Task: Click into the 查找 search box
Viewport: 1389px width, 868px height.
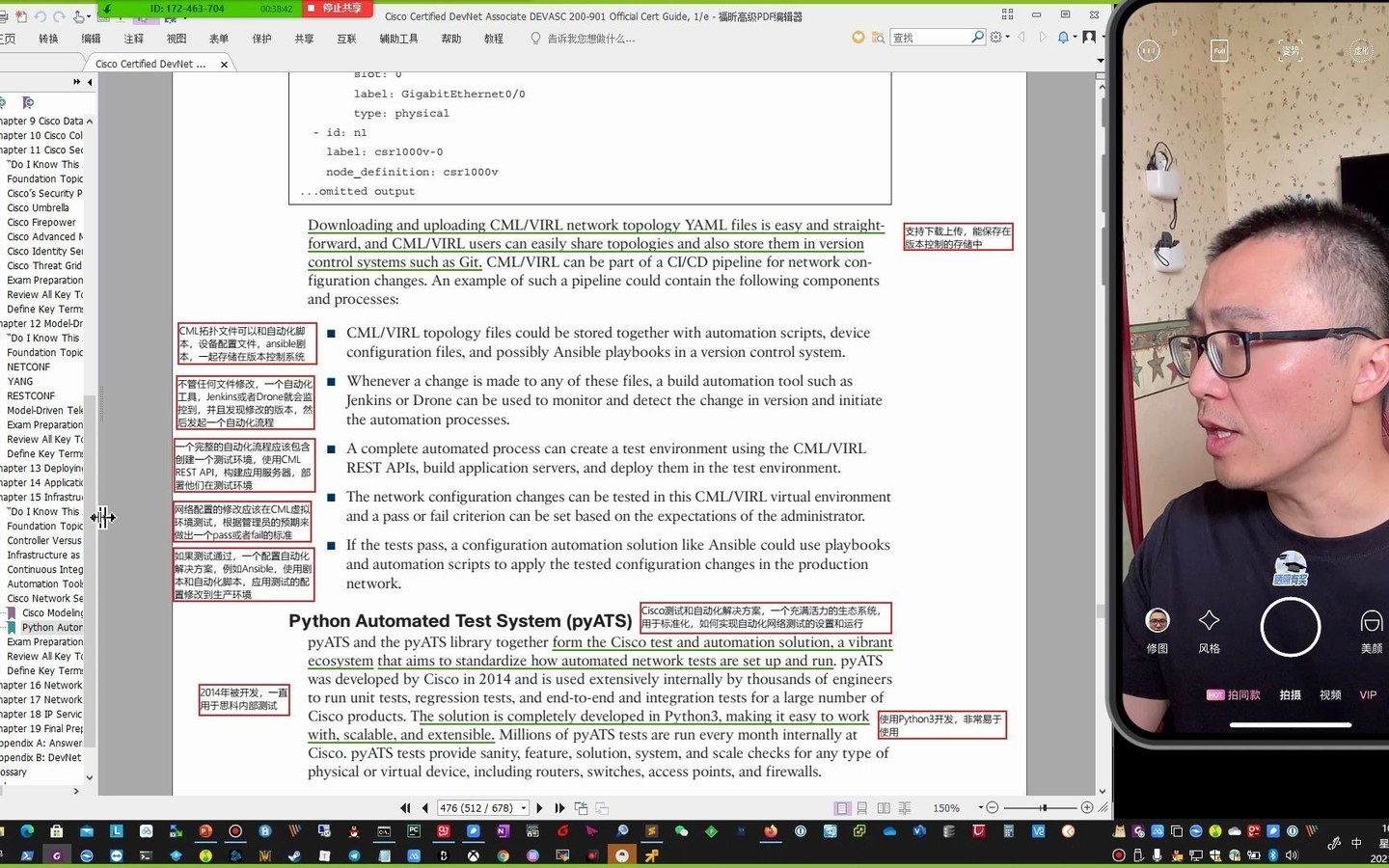Action: [x=930, y=38]
